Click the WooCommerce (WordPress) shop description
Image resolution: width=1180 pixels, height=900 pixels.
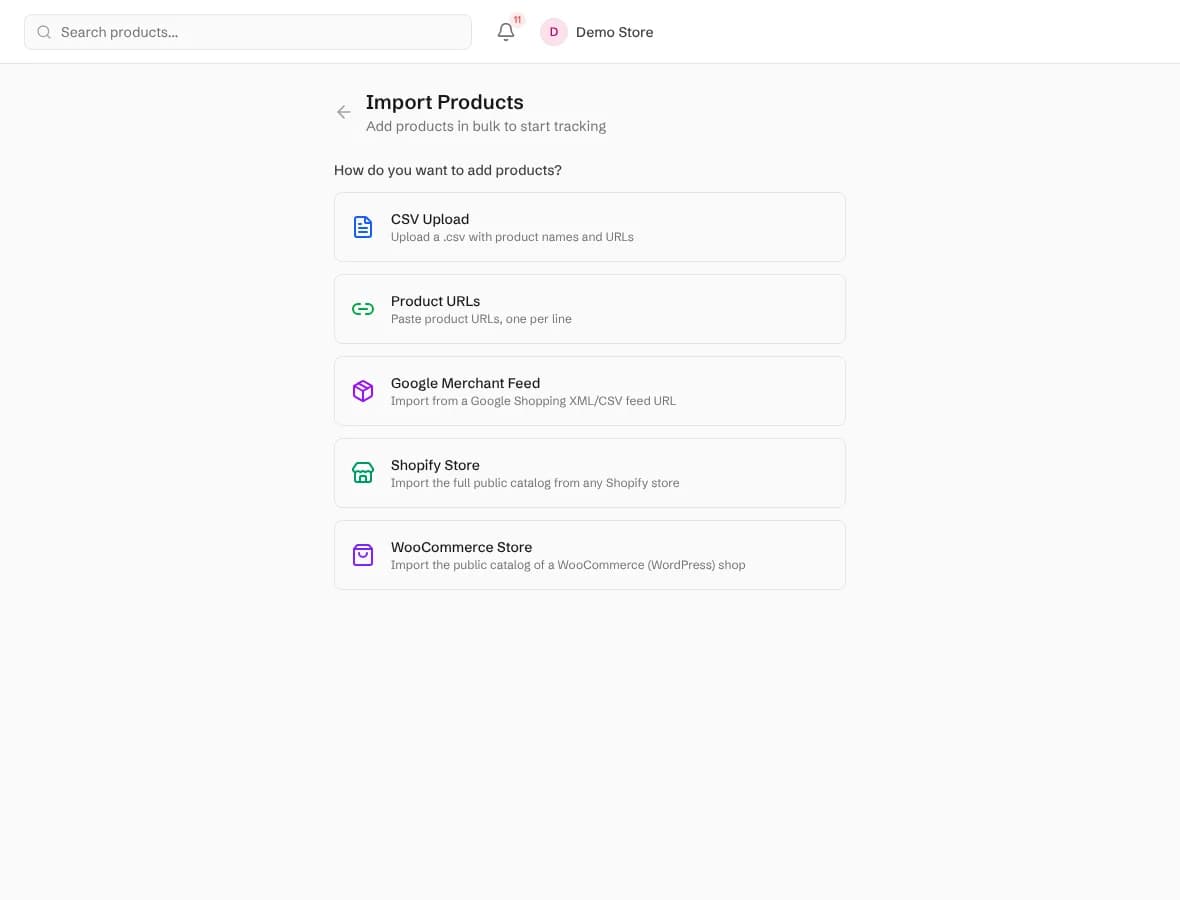[567, 565]
